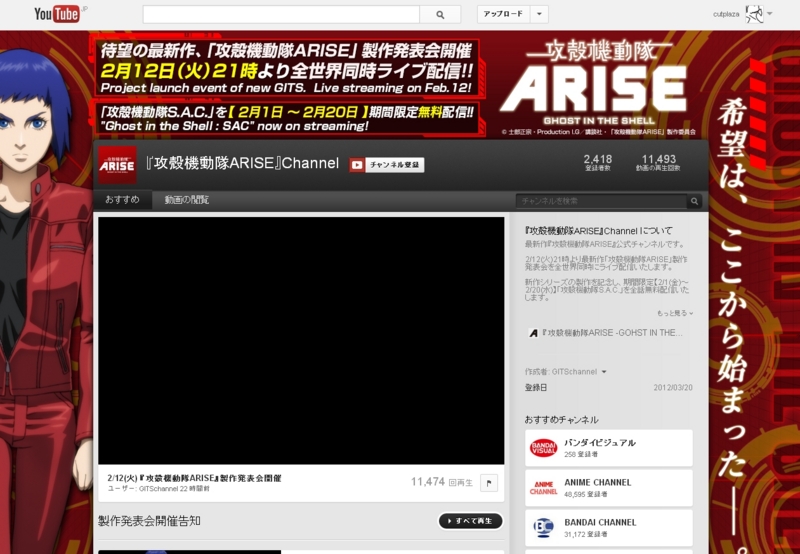Click the すべて再生 play all button

coord(470,521)
